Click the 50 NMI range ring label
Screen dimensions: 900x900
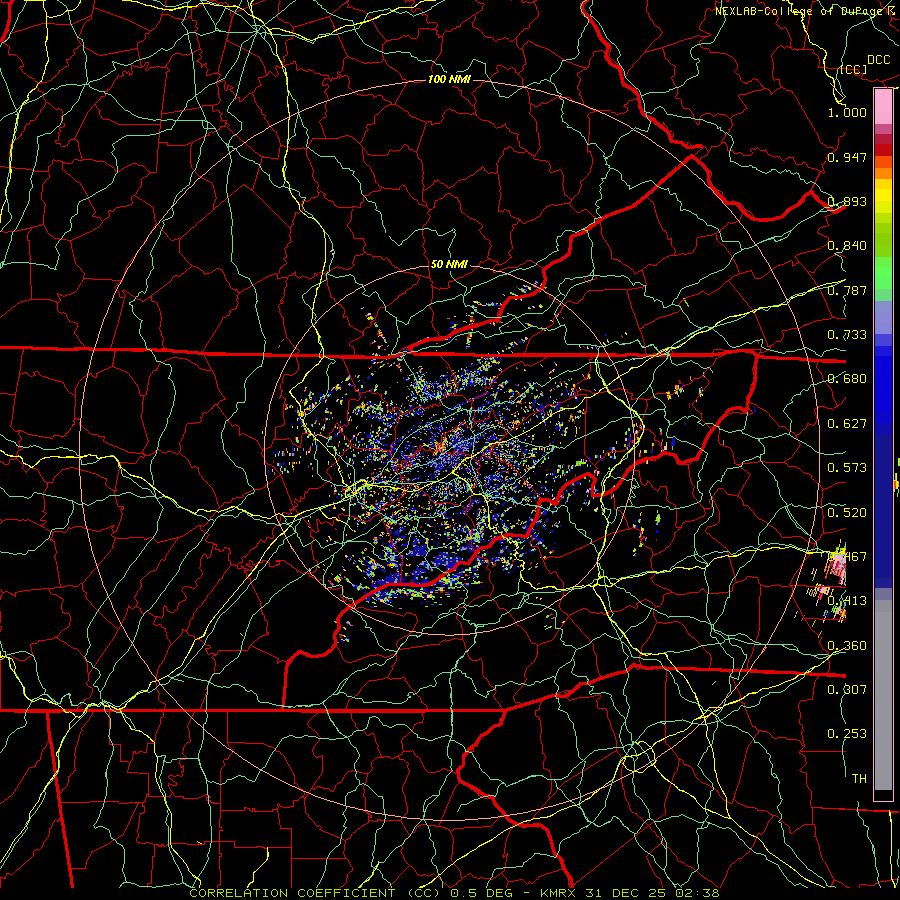pos(449,264)
